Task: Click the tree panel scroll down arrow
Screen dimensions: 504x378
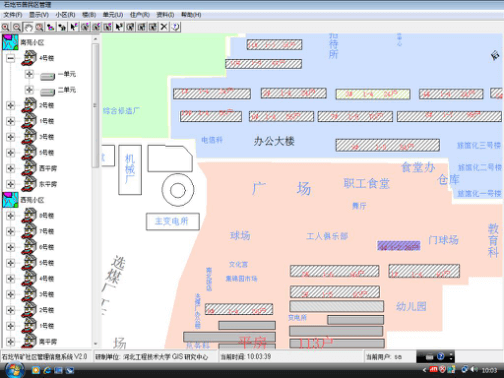Action: (95, 343)
